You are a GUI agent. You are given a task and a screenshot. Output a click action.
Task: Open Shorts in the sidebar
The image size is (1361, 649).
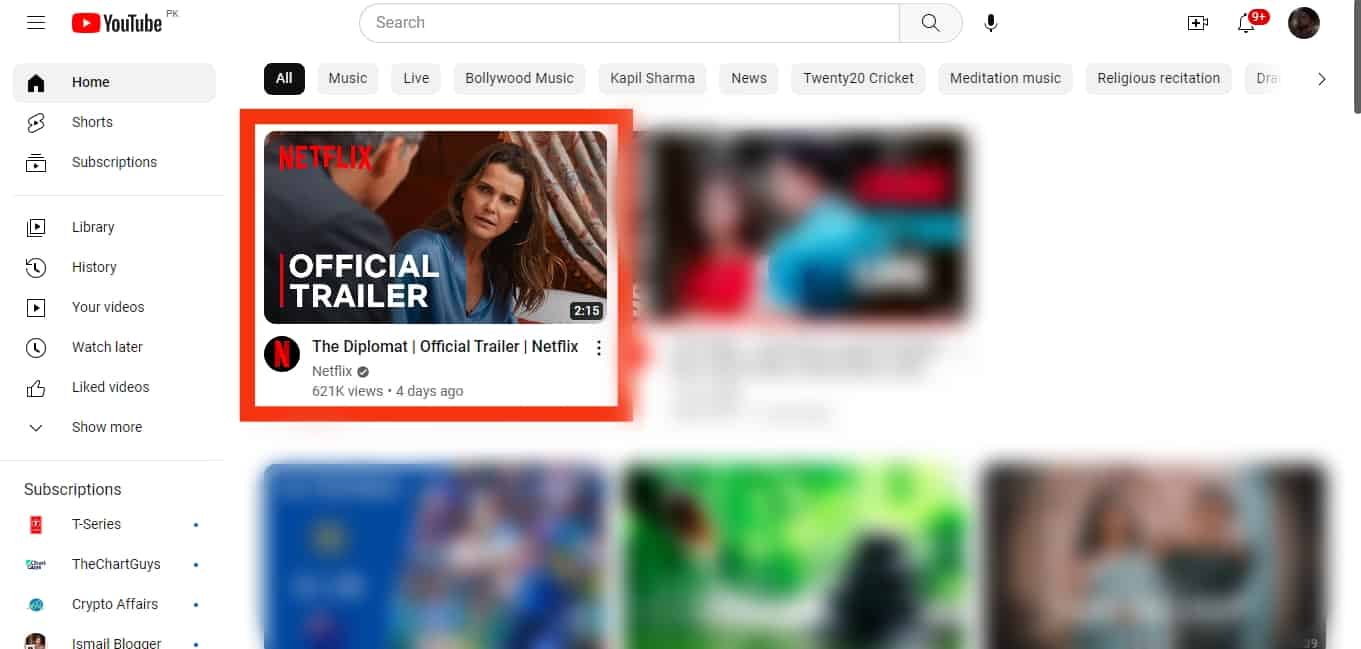point(114,123)
